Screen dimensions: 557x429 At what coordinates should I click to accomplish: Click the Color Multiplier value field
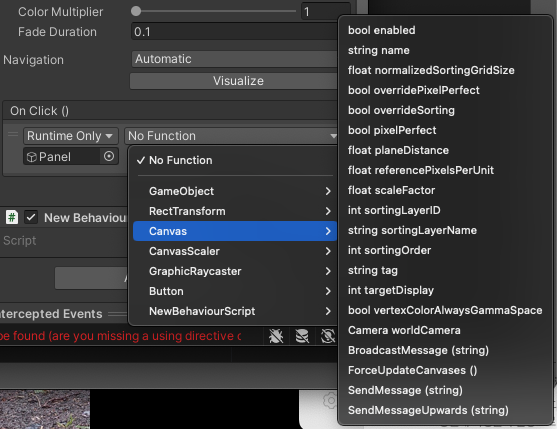tap(325, 12)
